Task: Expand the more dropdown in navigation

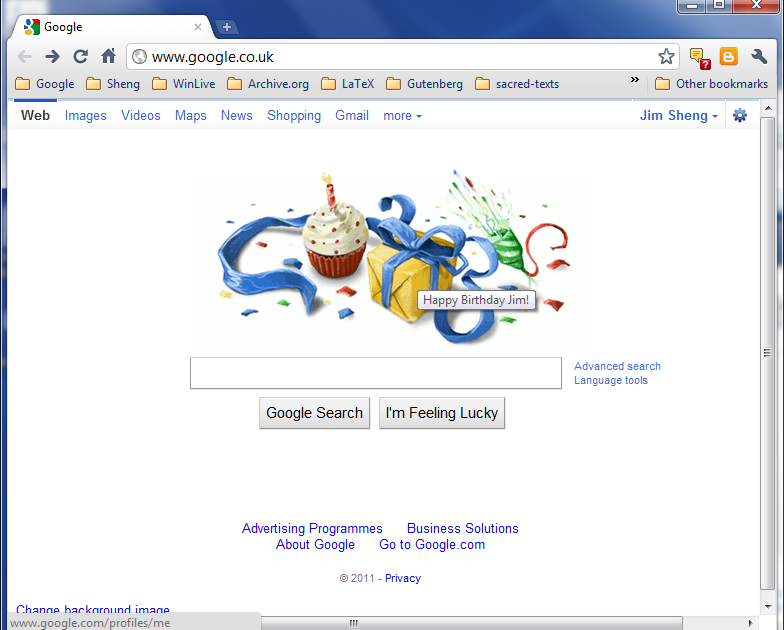Action: coord(402,116)
